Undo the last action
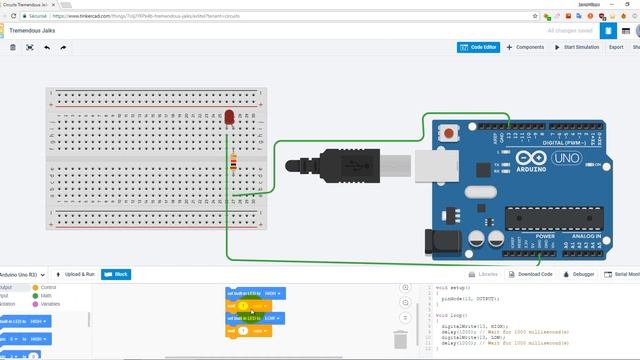The image size is (640, 360). coord(47,47)
